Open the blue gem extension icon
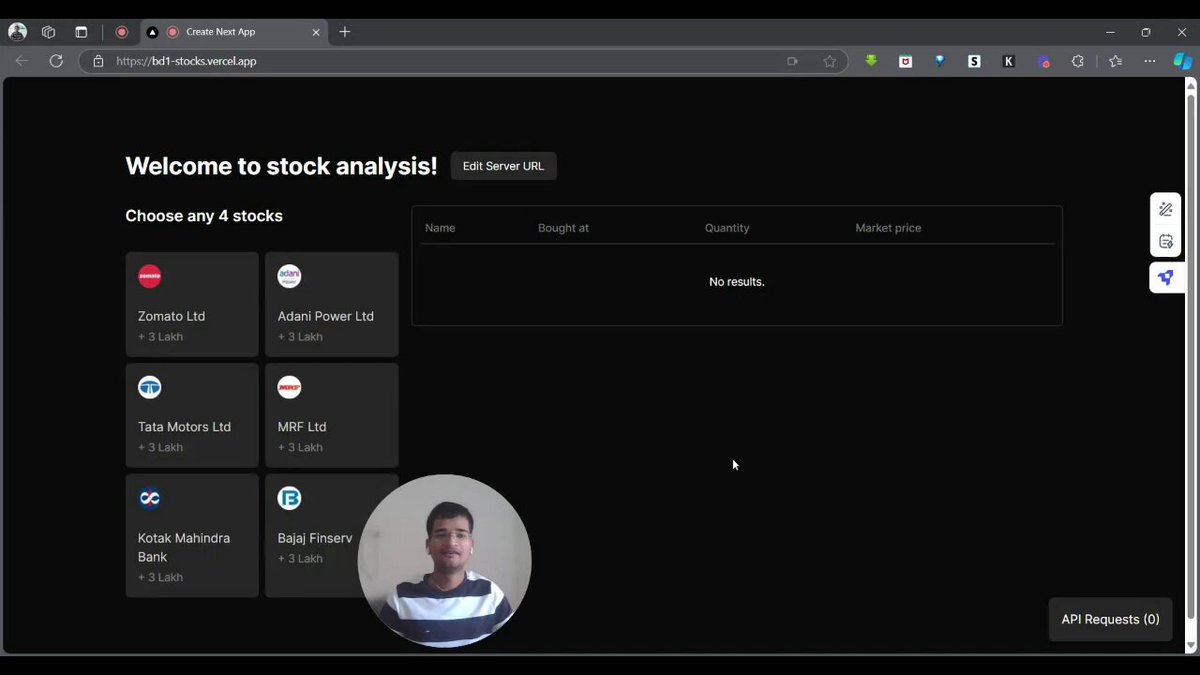Image resolution: width=1200 pixels, height=675 pixels. point(940,61)
